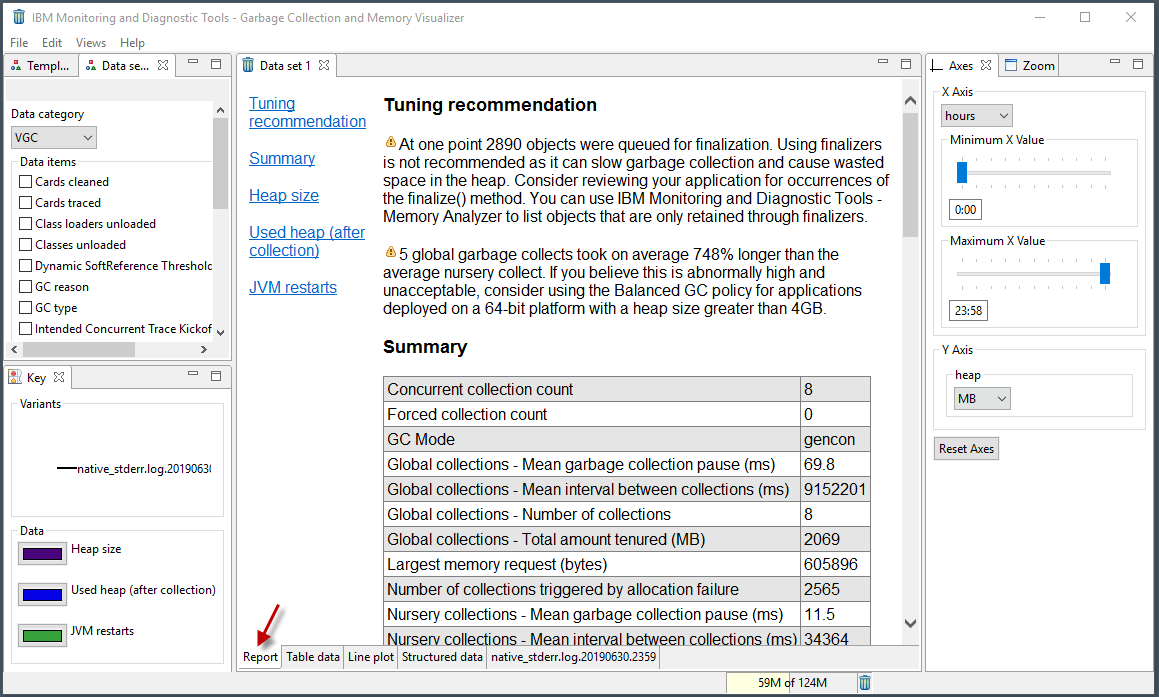Close the Data selector view tab
The height and width of the screenshot is (697, 1159).
163,65
